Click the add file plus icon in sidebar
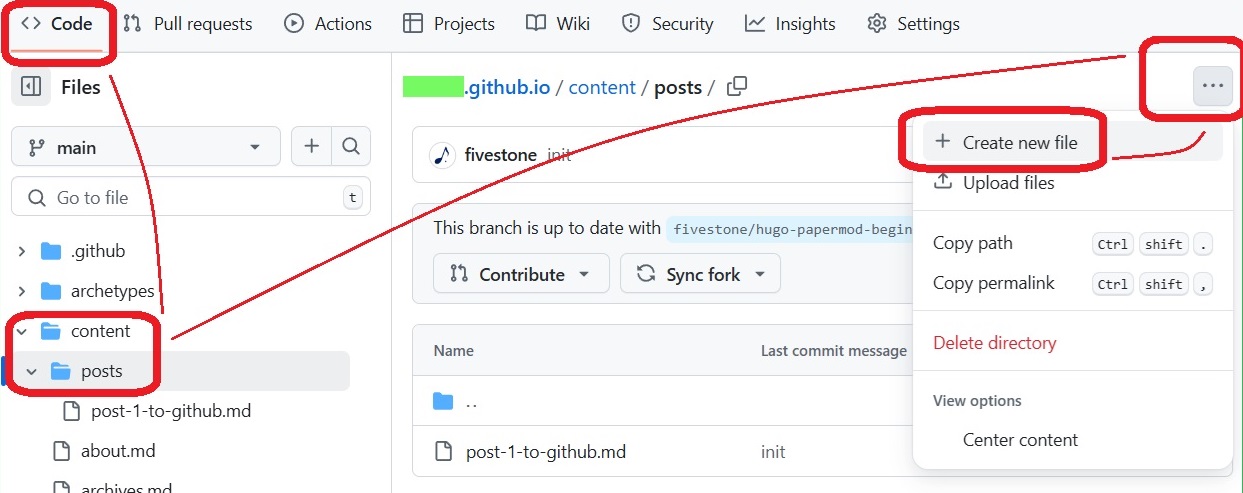 click(312, 147)
